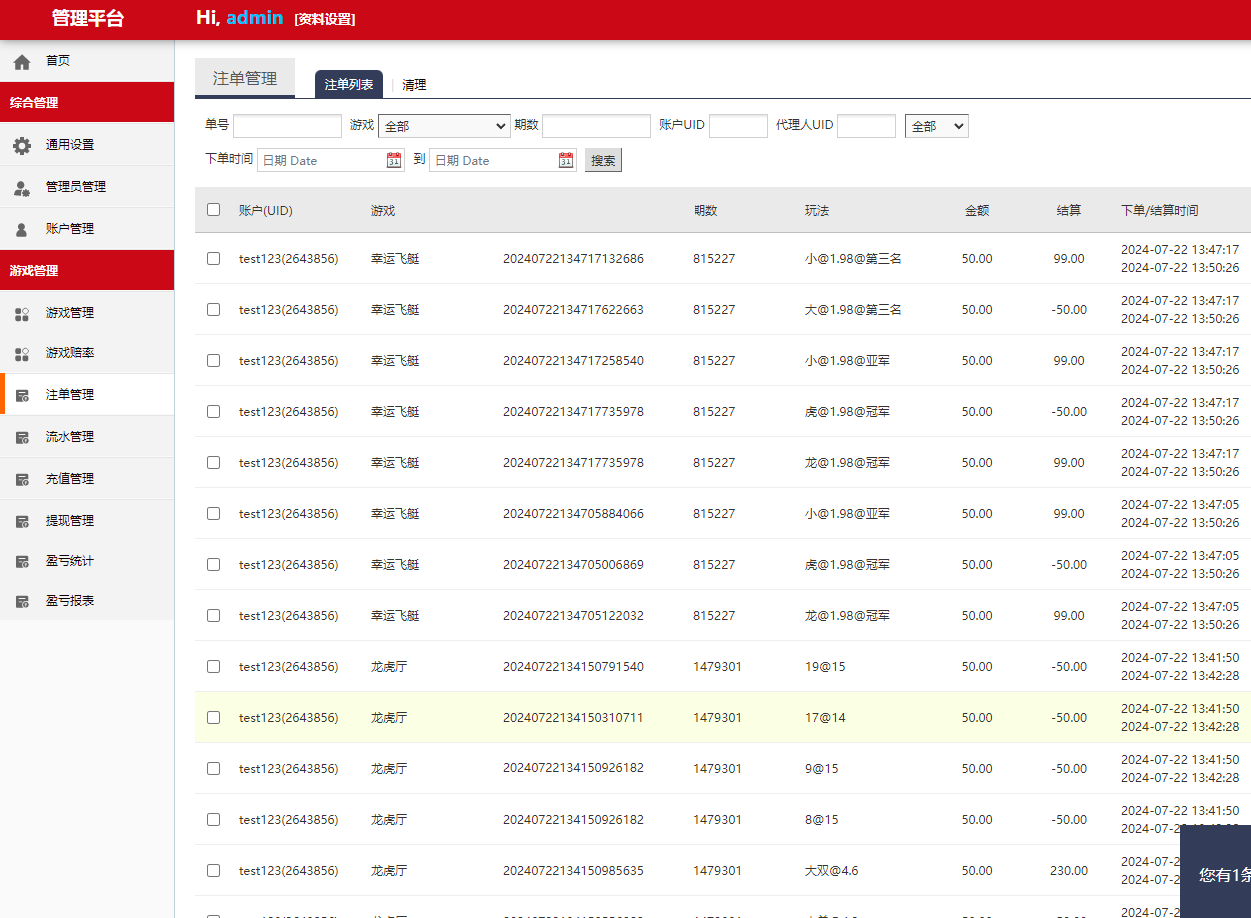The height and width of the screenshot is (918, 1251).
Task: Click the gear icon for 通用设置
Action: pyautogui.click(x=22, y=145)
